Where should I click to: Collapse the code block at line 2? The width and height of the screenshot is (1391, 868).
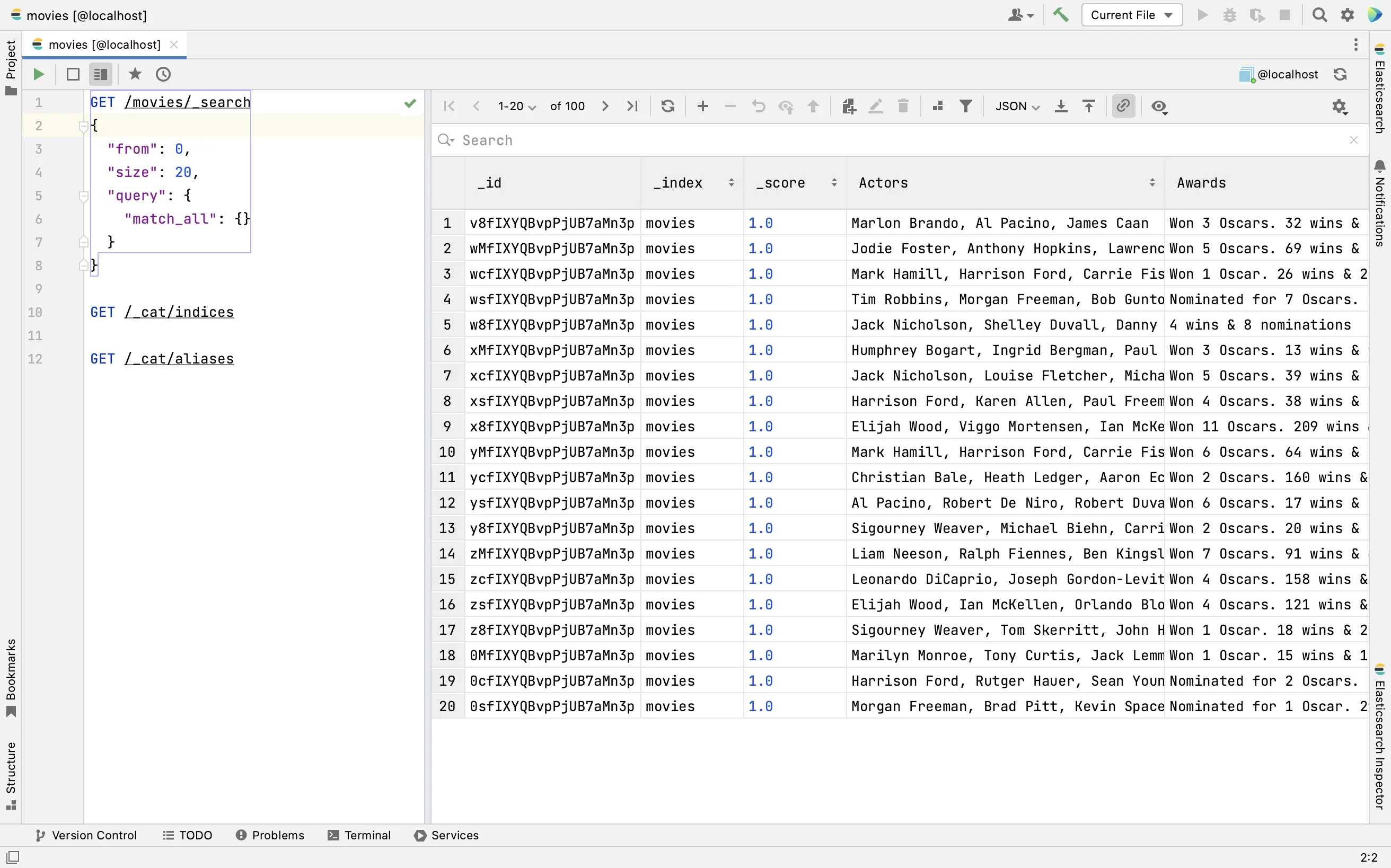coord(83,126)
